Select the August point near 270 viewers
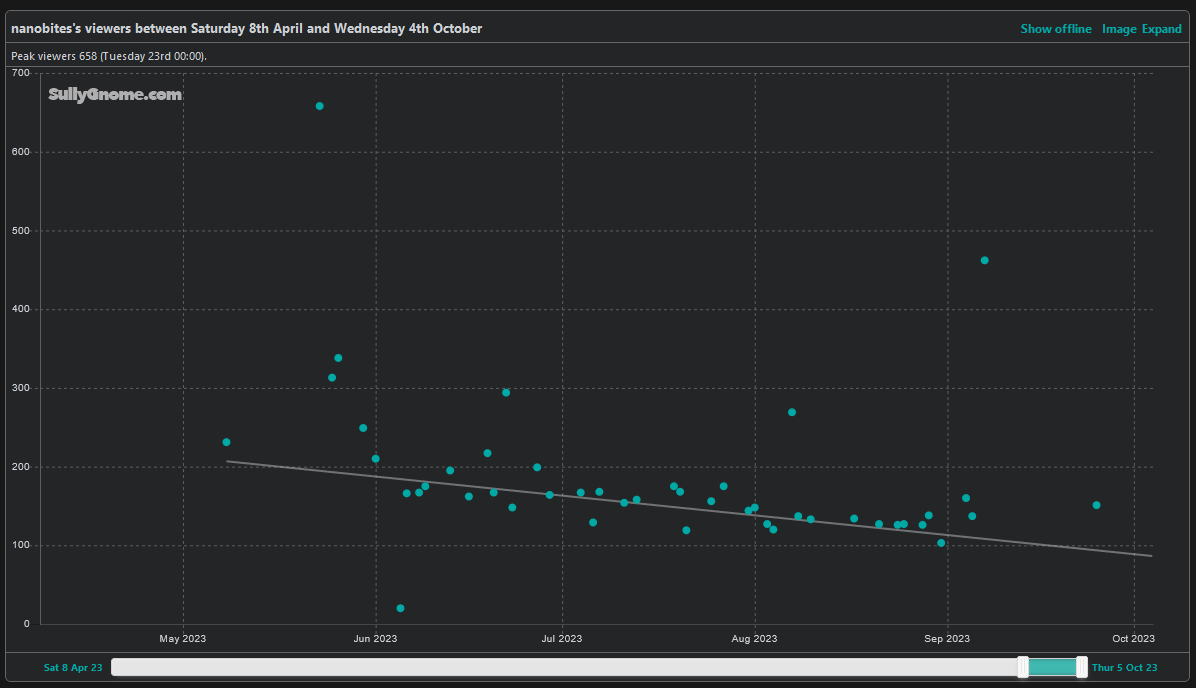1196x688 pixels. click(792, 412)
